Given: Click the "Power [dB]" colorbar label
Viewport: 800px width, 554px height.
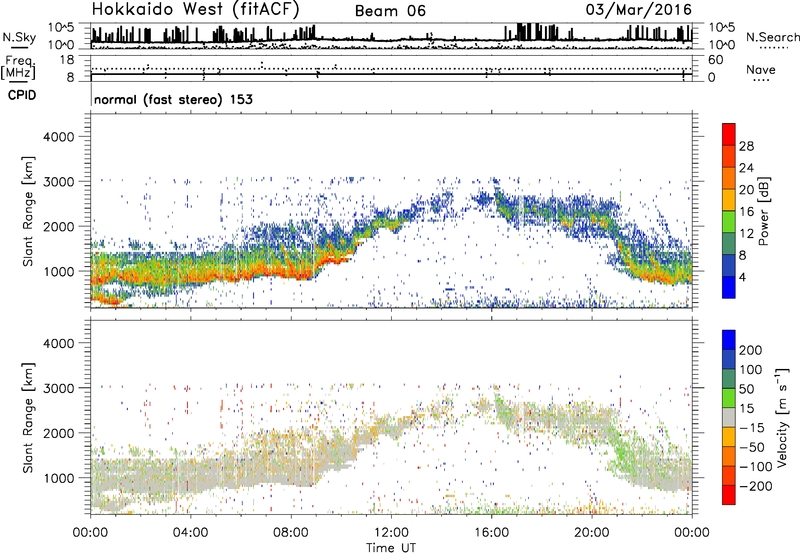Looking at the screenshot, I should tap(763, 211).
